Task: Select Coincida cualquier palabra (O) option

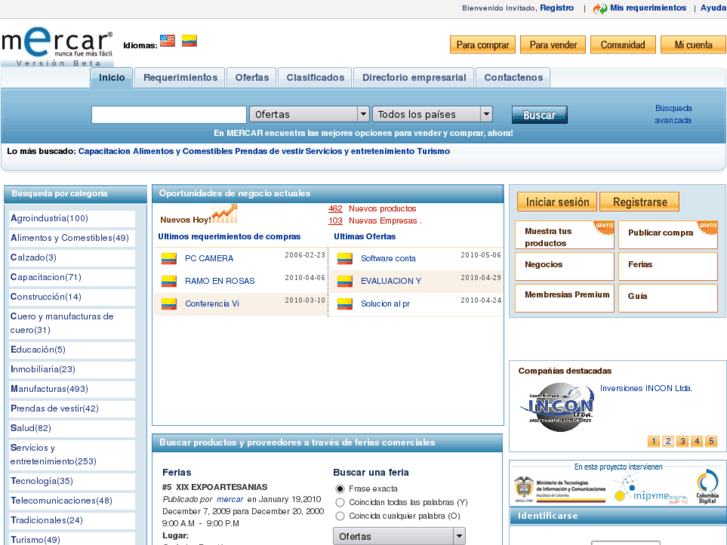Action: [x=340, y=516]
